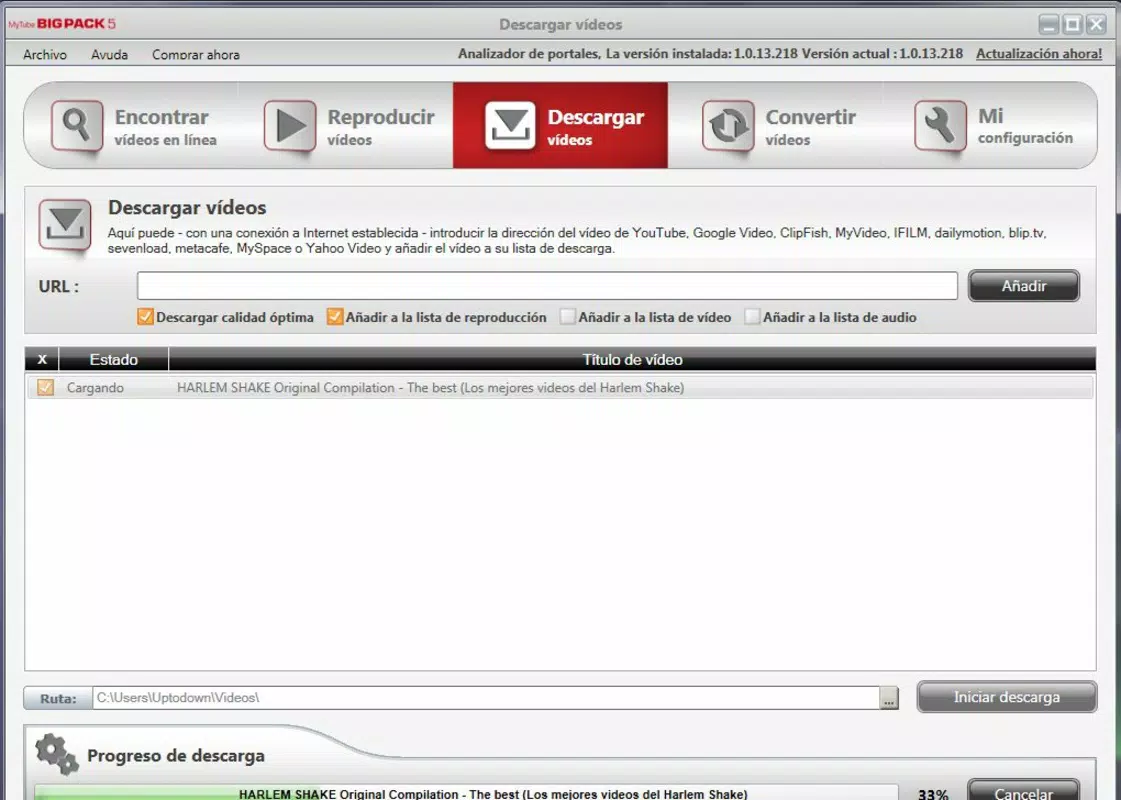Open the Mi configuración tab
Image resolution: width=1121 pixels, height=800 pixels.
tap(990, 125)
